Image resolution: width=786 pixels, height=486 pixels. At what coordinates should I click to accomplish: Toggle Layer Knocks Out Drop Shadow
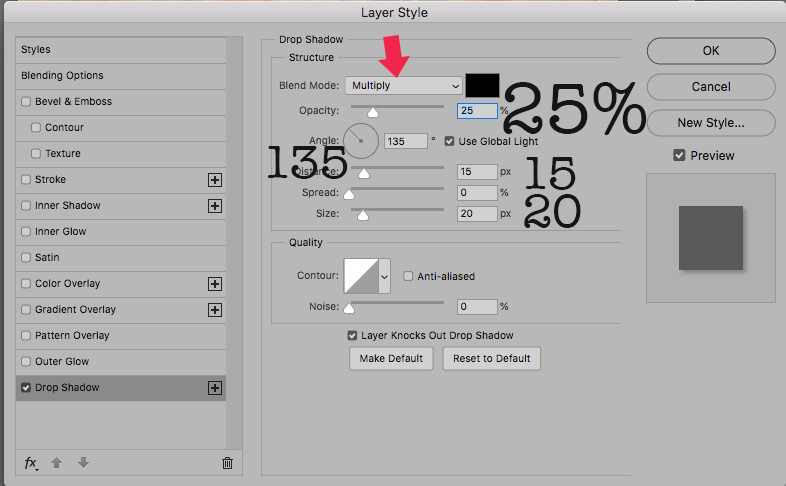click(352, 336)
